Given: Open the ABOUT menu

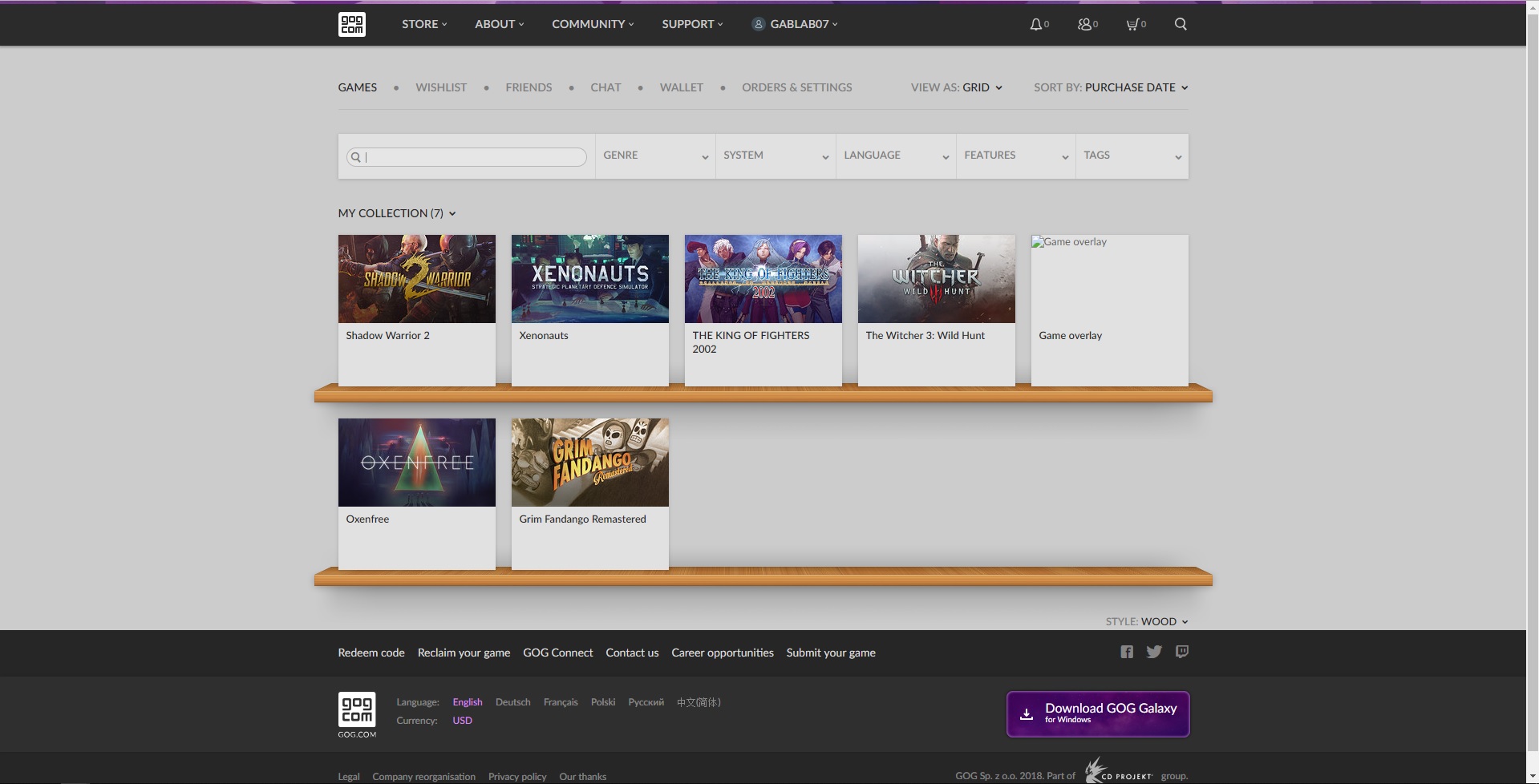Looking at the screenshot, I should point(499,24).
